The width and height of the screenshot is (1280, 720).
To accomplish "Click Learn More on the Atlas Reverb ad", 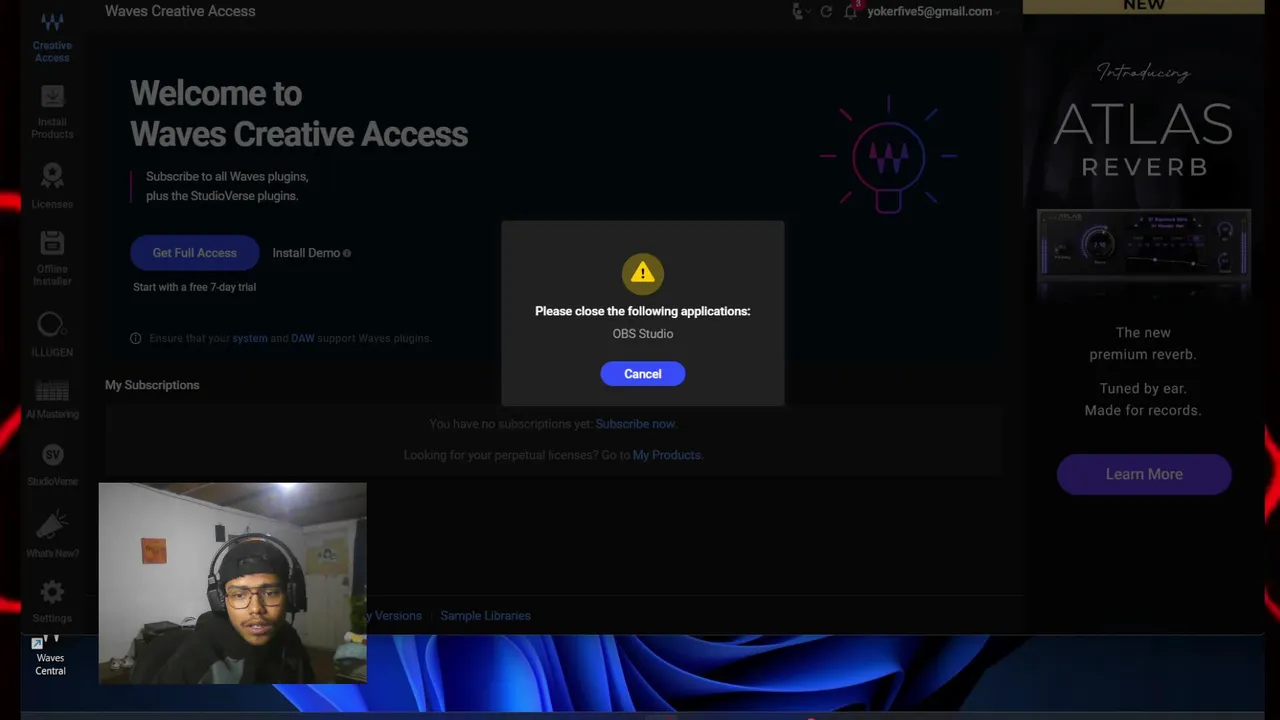I will point(1144,474).
